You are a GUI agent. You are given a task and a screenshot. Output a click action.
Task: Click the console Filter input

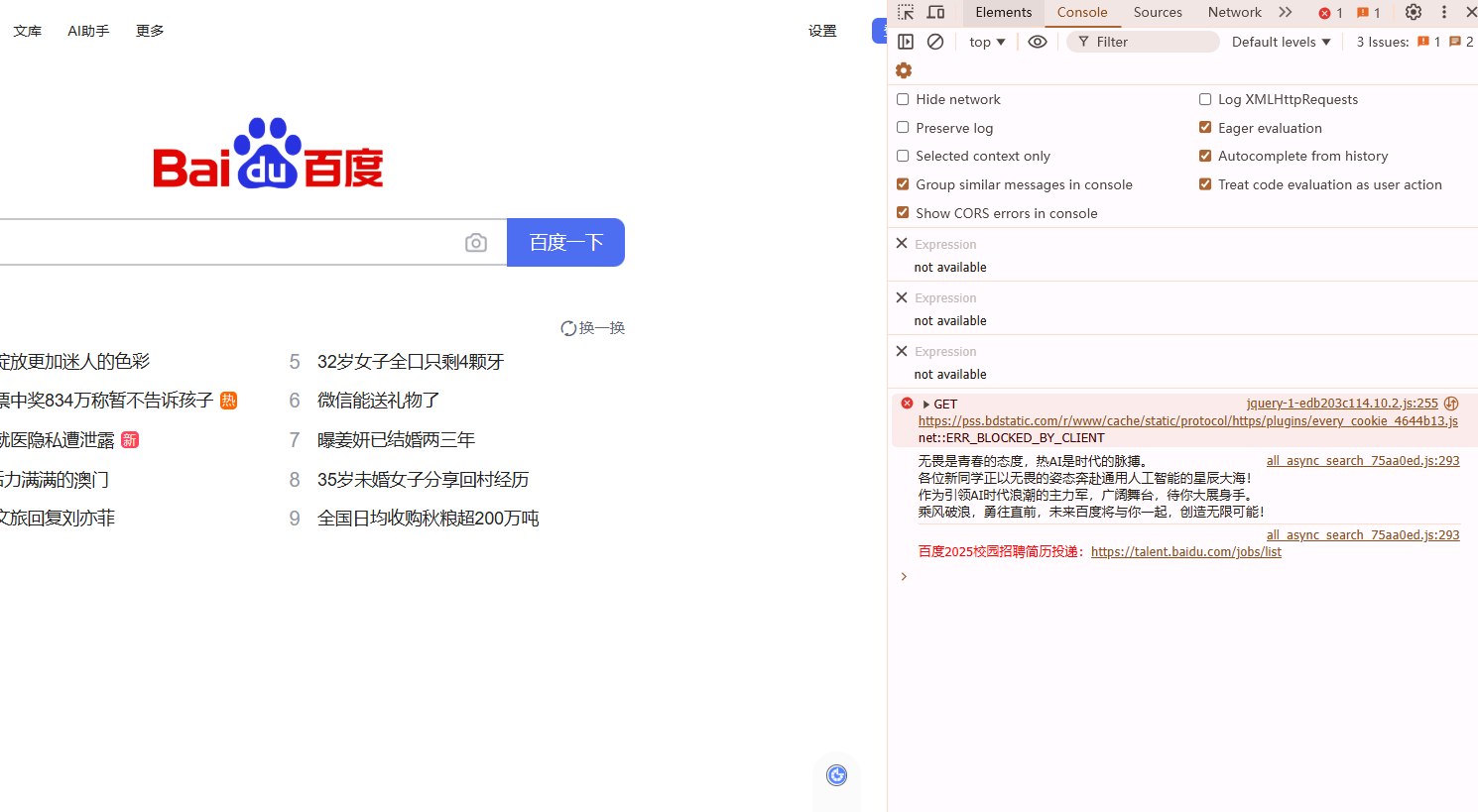pos(1143,42)
